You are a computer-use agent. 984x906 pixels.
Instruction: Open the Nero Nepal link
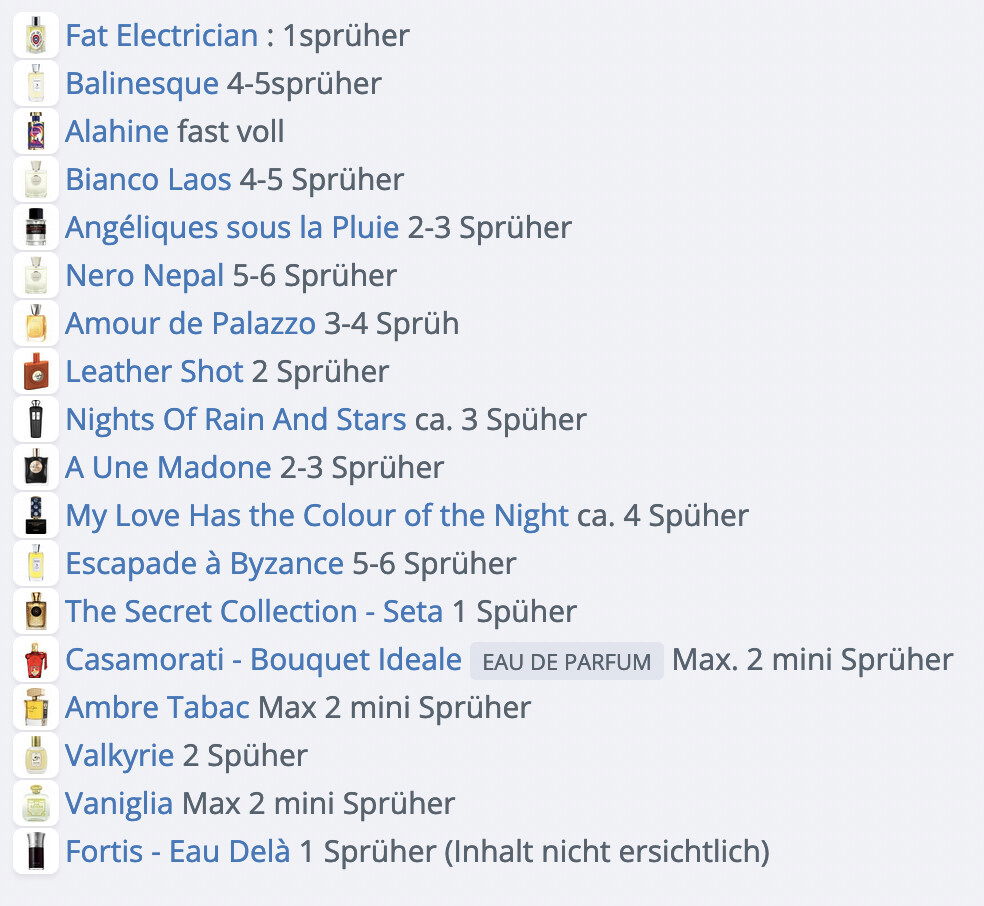tap(145, 275)
